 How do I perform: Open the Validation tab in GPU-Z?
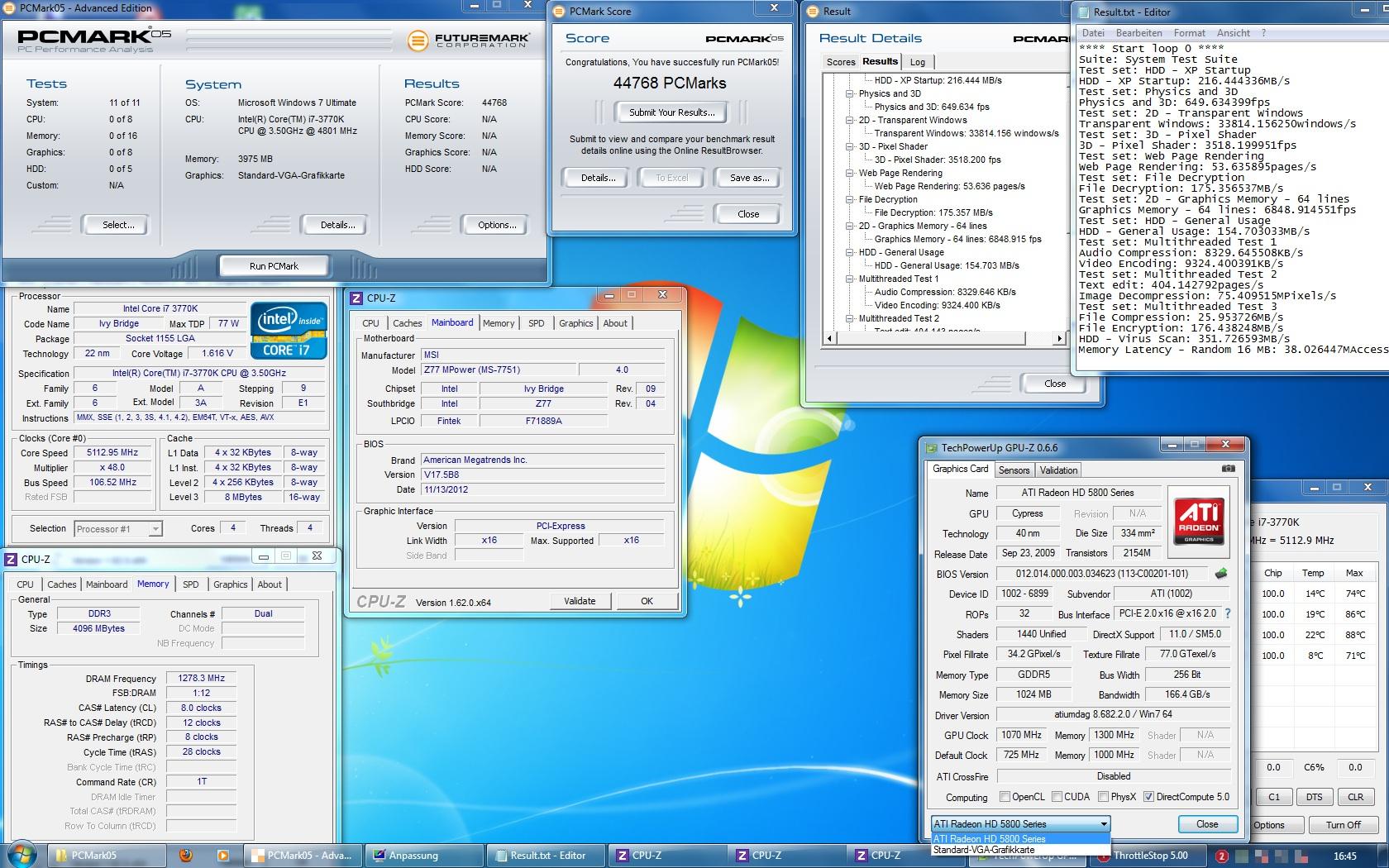pyautogui.click(x=1058, y=470)
